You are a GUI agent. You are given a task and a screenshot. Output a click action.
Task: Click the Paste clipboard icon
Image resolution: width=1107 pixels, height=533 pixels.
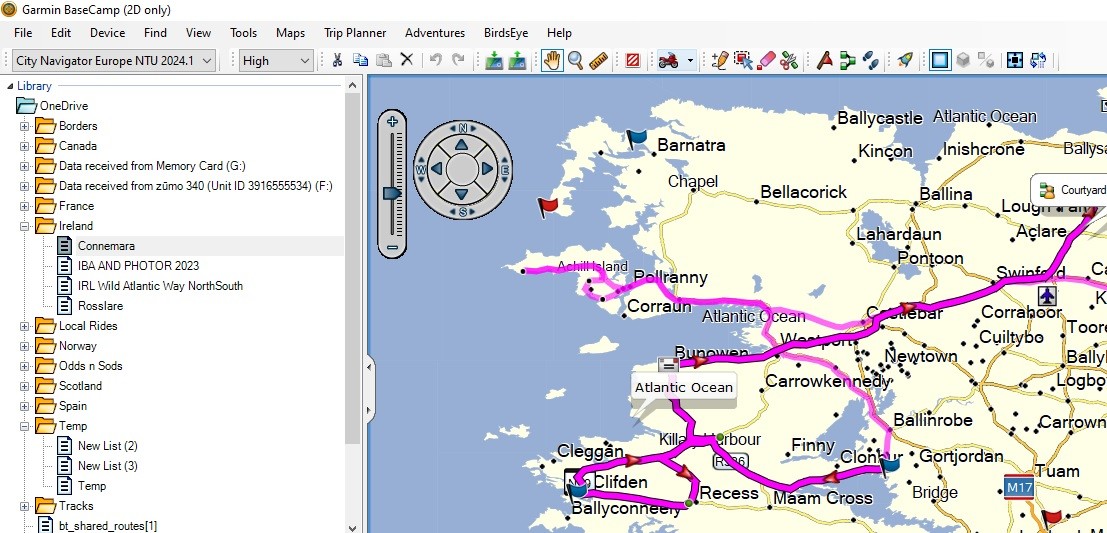coord(383,61)
